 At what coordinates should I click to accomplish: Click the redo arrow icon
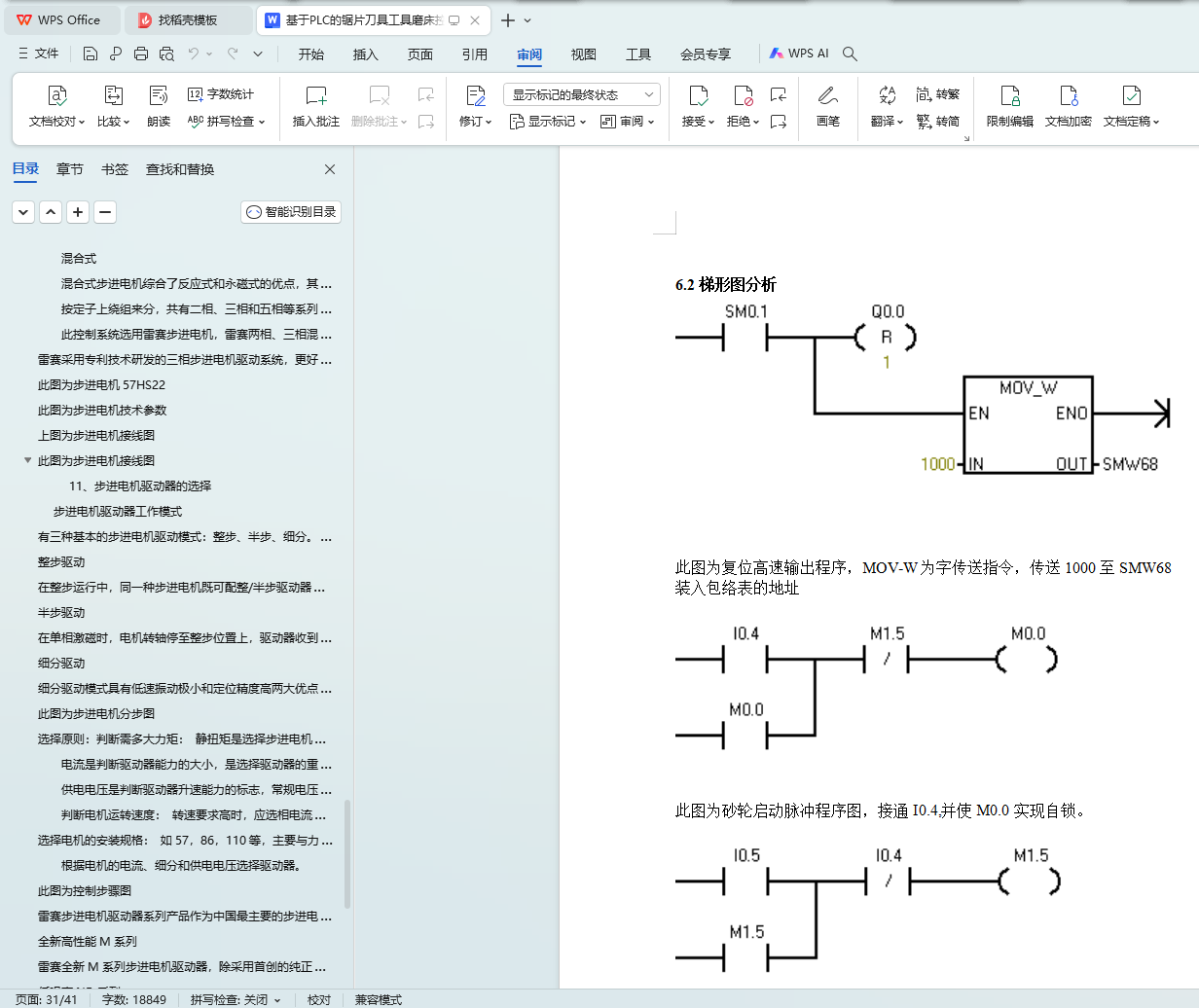coord(233,54)
